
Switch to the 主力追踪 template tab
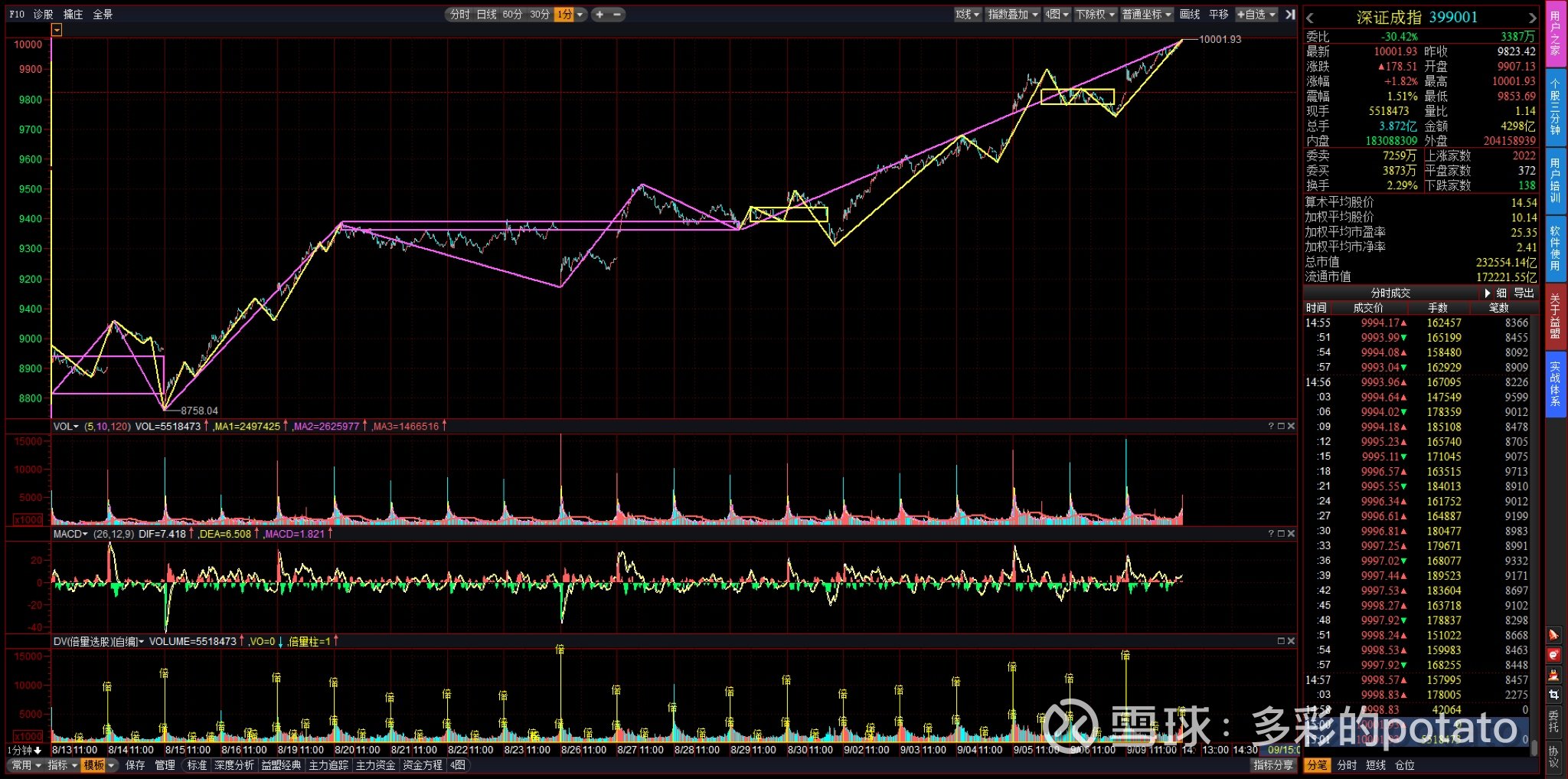click(x=328, y=765)
